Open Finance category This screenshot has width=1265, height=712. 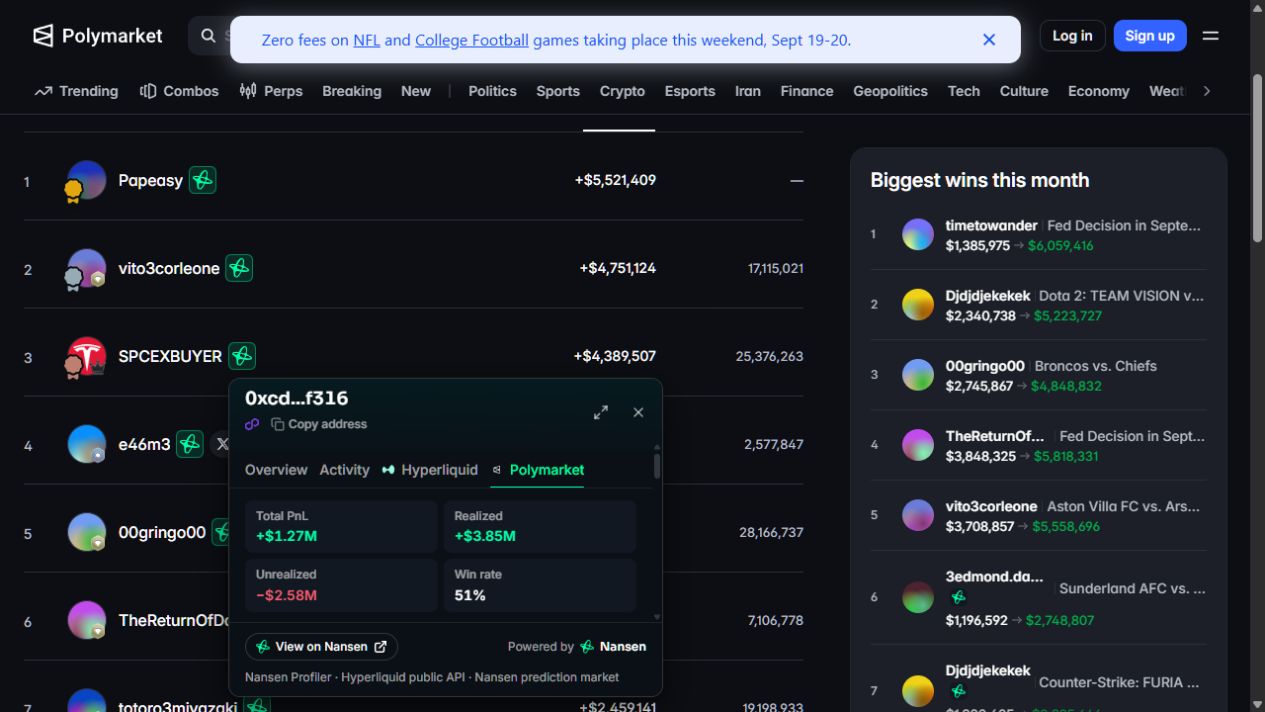click(807, 91)
